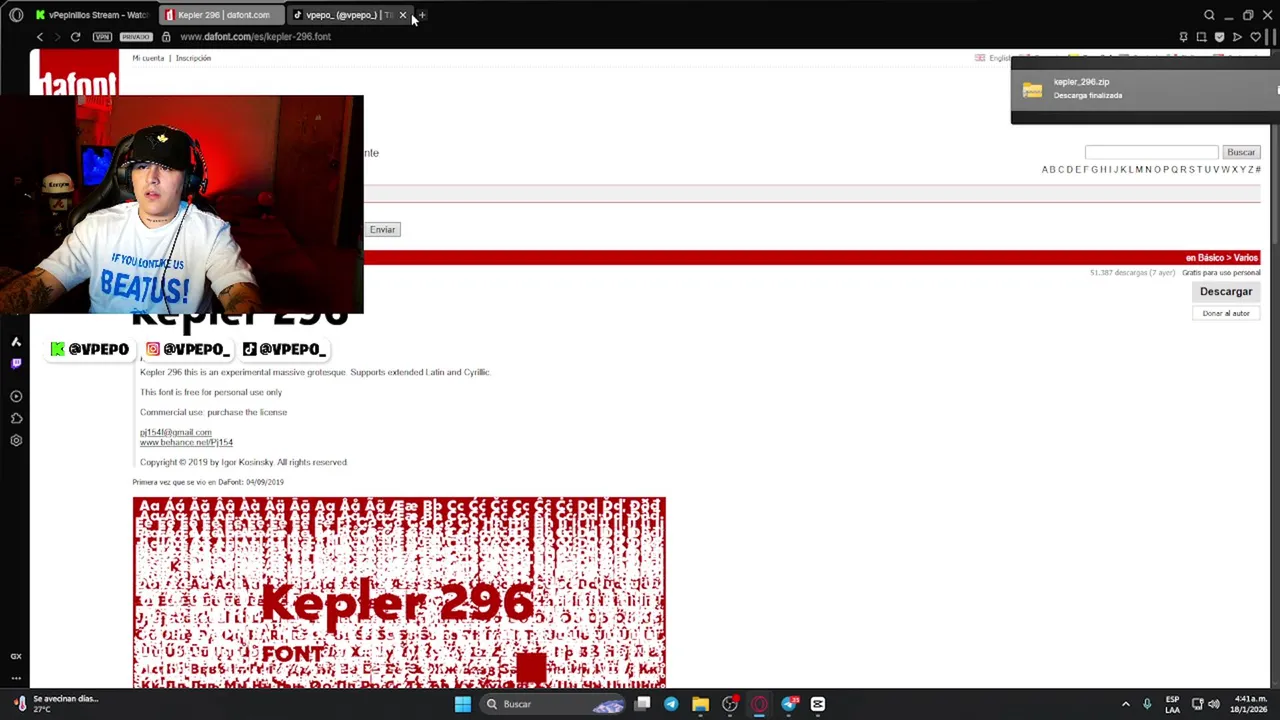Open the player sidebar icon
The width and height of the screenshot is (1280, 720).
tap(16, 397)
